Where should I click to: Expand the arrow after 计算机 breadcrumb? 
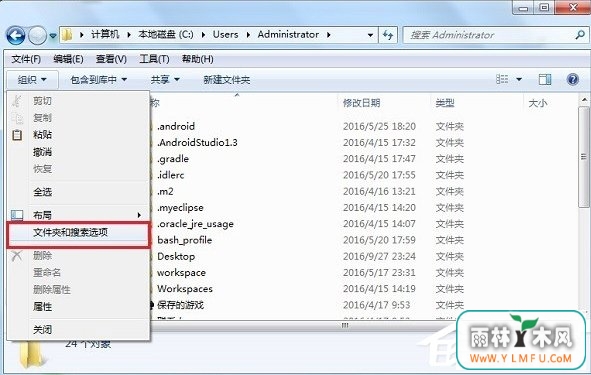point(129,35)
